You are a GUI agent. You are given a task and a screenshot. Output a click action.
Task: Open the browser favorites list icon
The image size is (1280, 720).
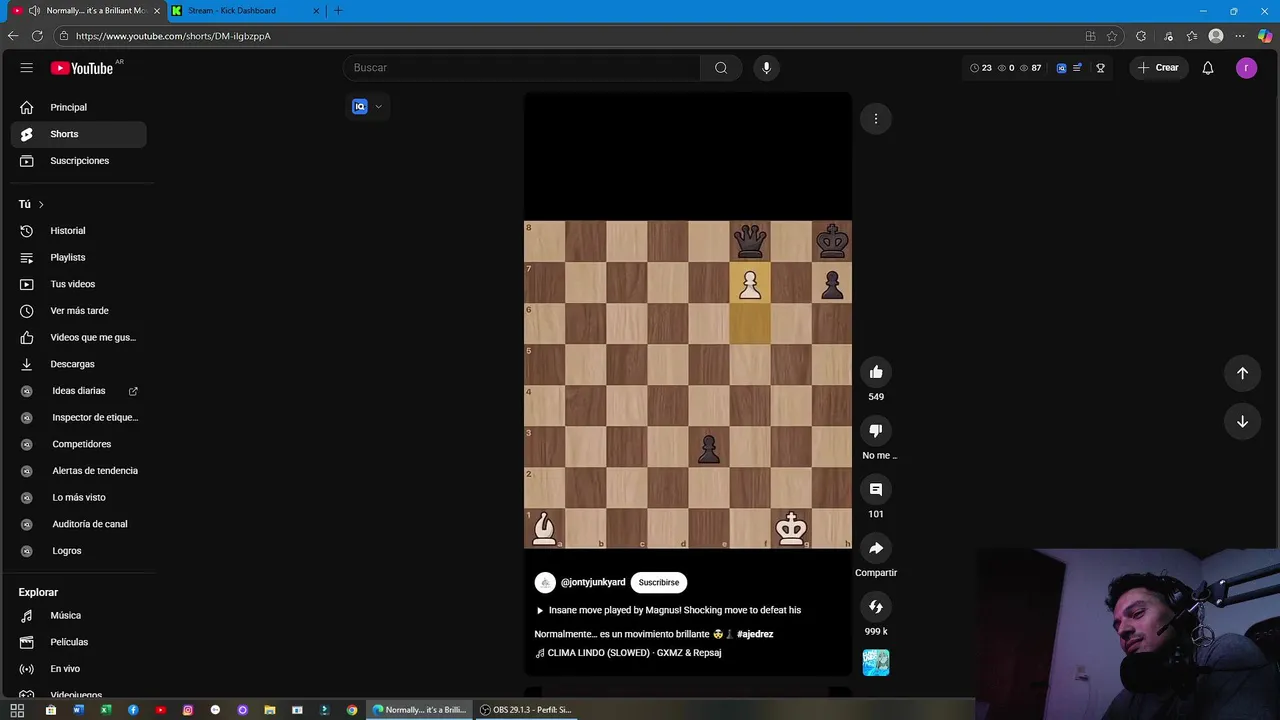(x=1192, y=36)
